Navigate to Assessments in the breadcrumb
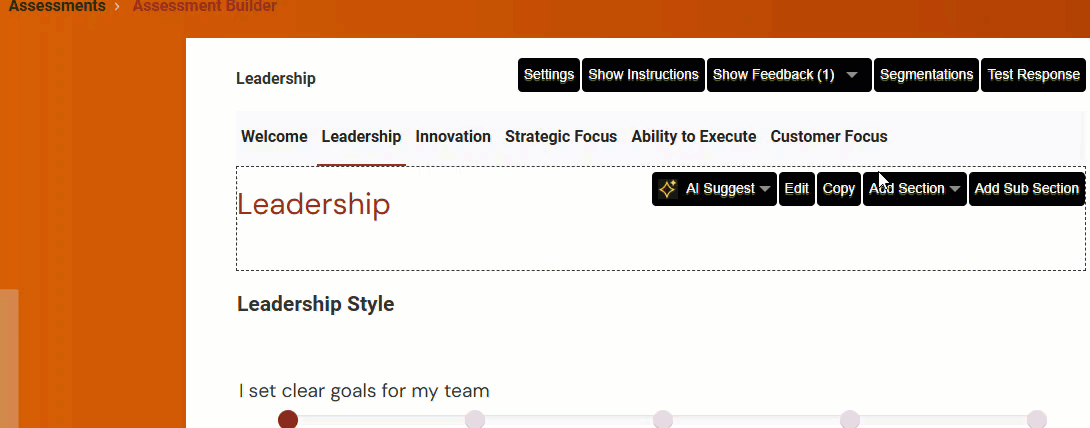This screenshot has width=1090, height=428. point(57,7)
